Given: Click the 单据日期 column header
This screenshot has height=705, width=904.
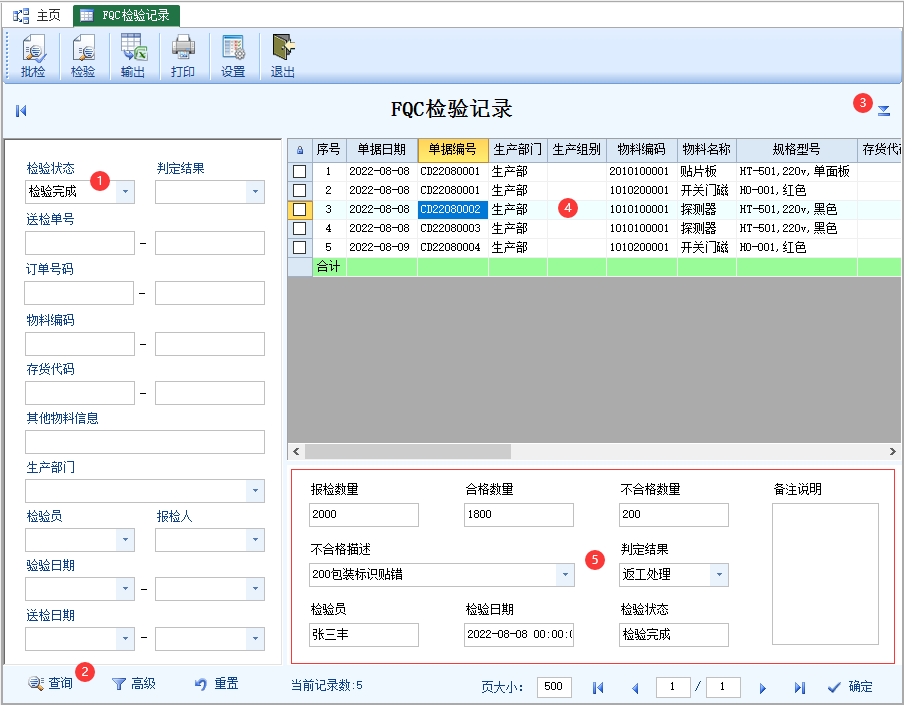Looking at the screenshot, I should click(x=382, y=150).
